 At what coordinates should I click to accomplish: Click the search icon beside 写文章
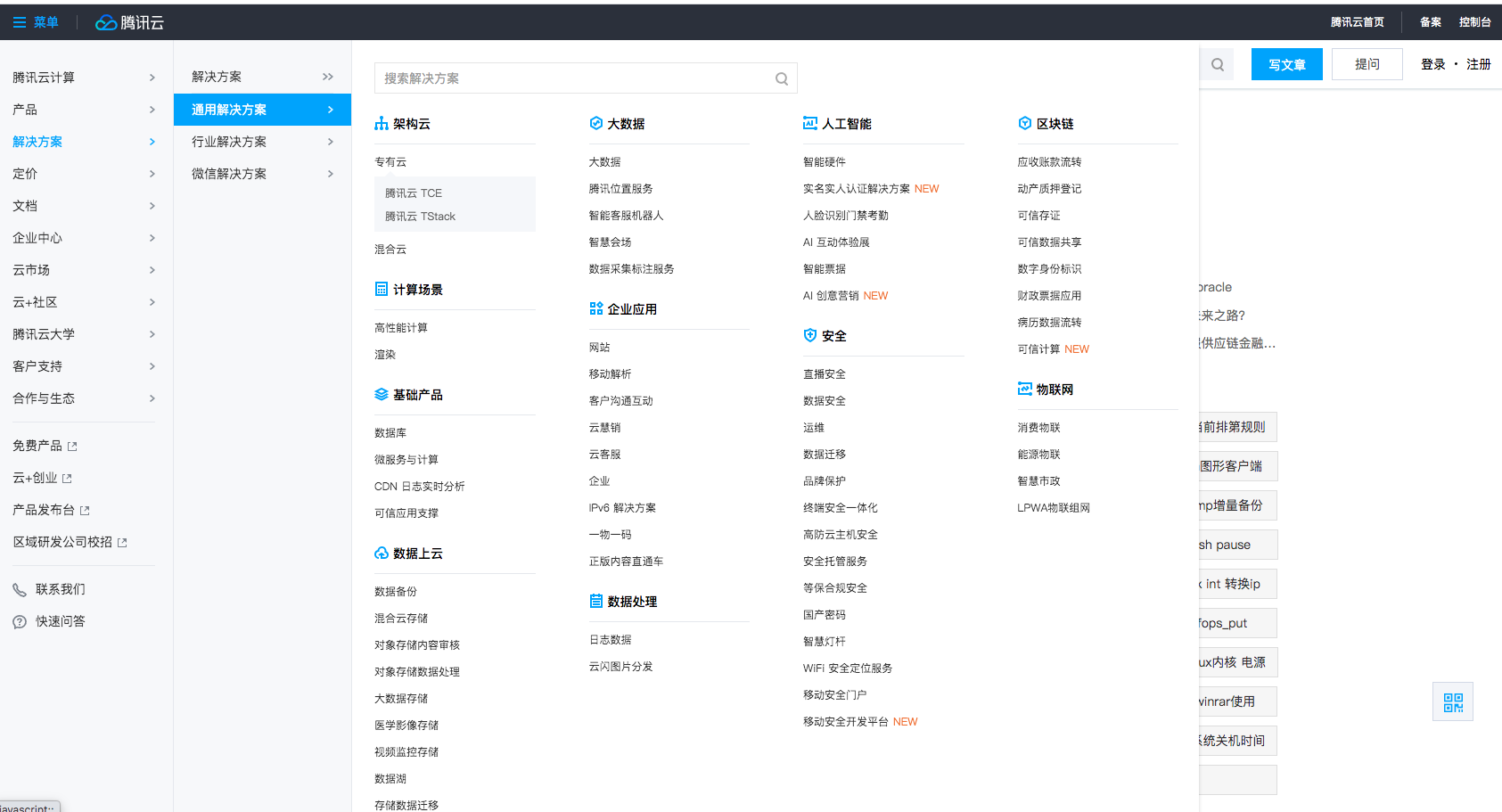tap(1217, 64)
